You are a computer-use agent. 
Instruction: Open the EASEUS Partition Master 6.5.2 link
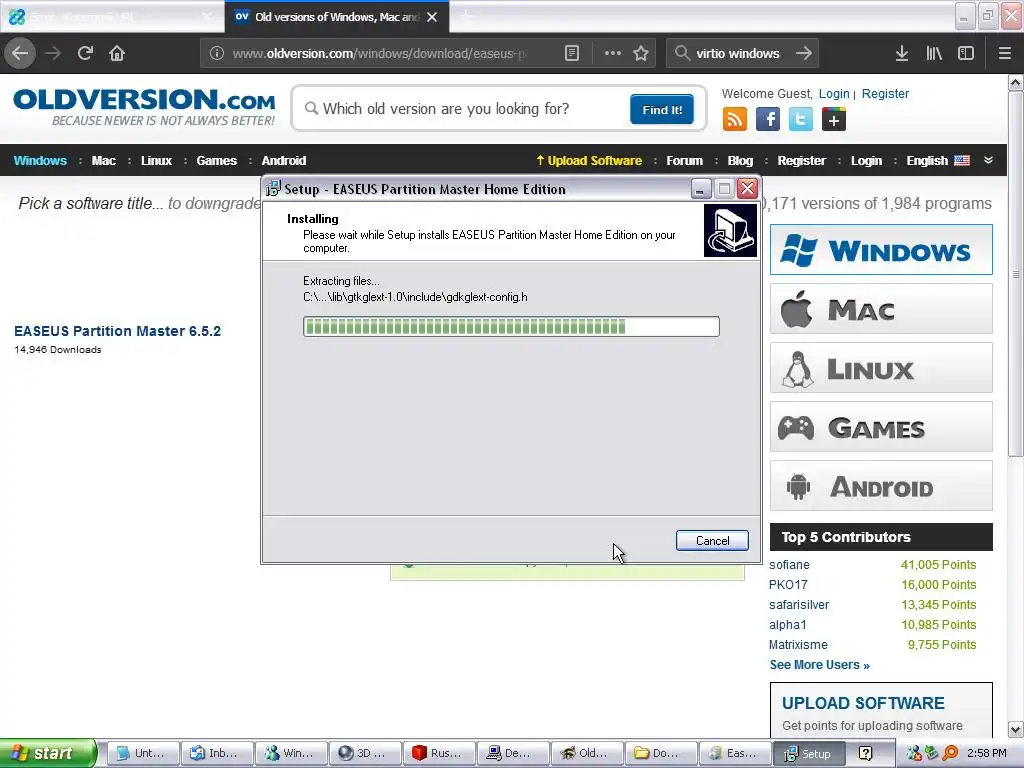coord(118,331)
